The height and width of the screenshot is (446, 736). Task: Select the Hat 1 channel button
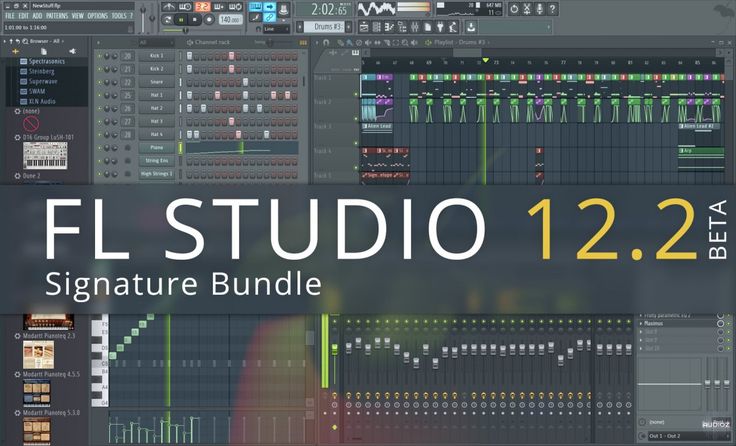[x=156, y=95]
